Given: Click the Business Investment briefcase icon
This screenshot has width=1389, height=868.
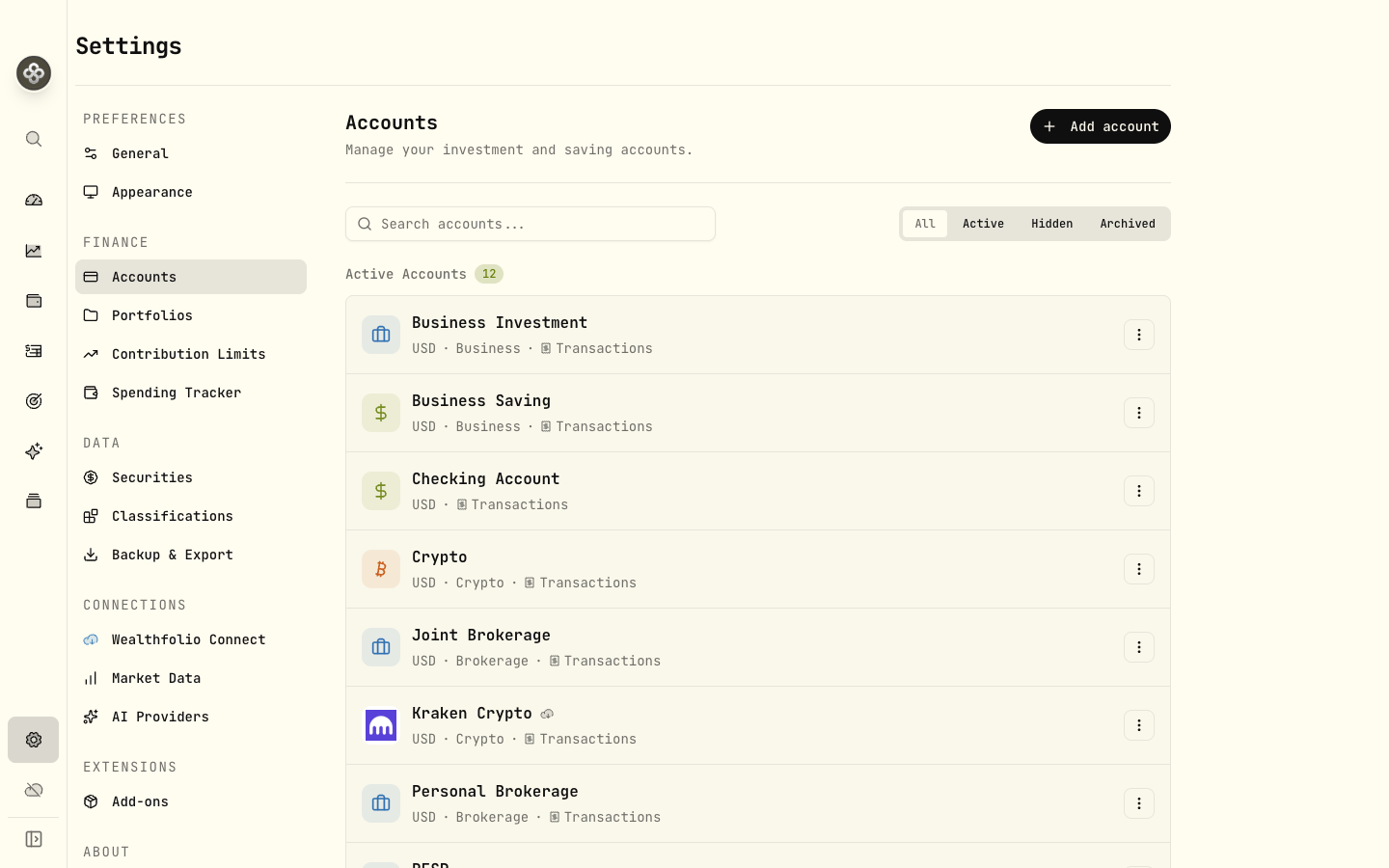Looking at the screenshot, I should click(x=381, y=335).
